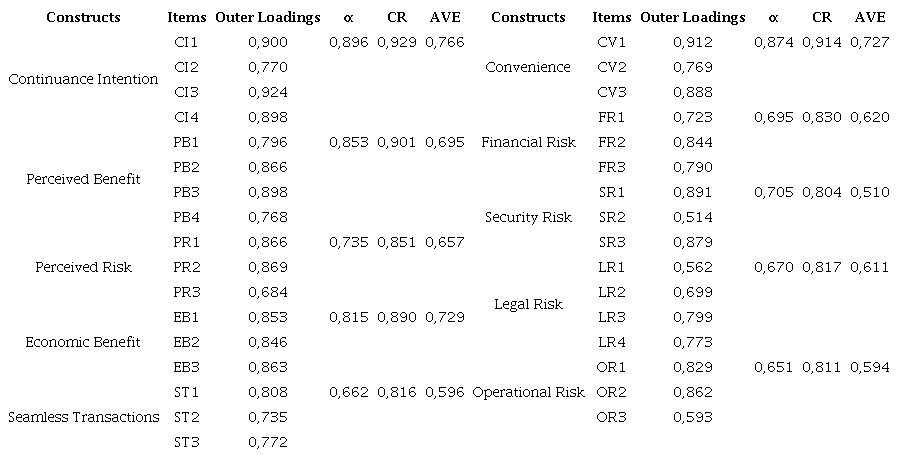The height and width of the screenshot is (475, 898).
Task: Click the Legal Risk construct label
Action: click(528, 304)
